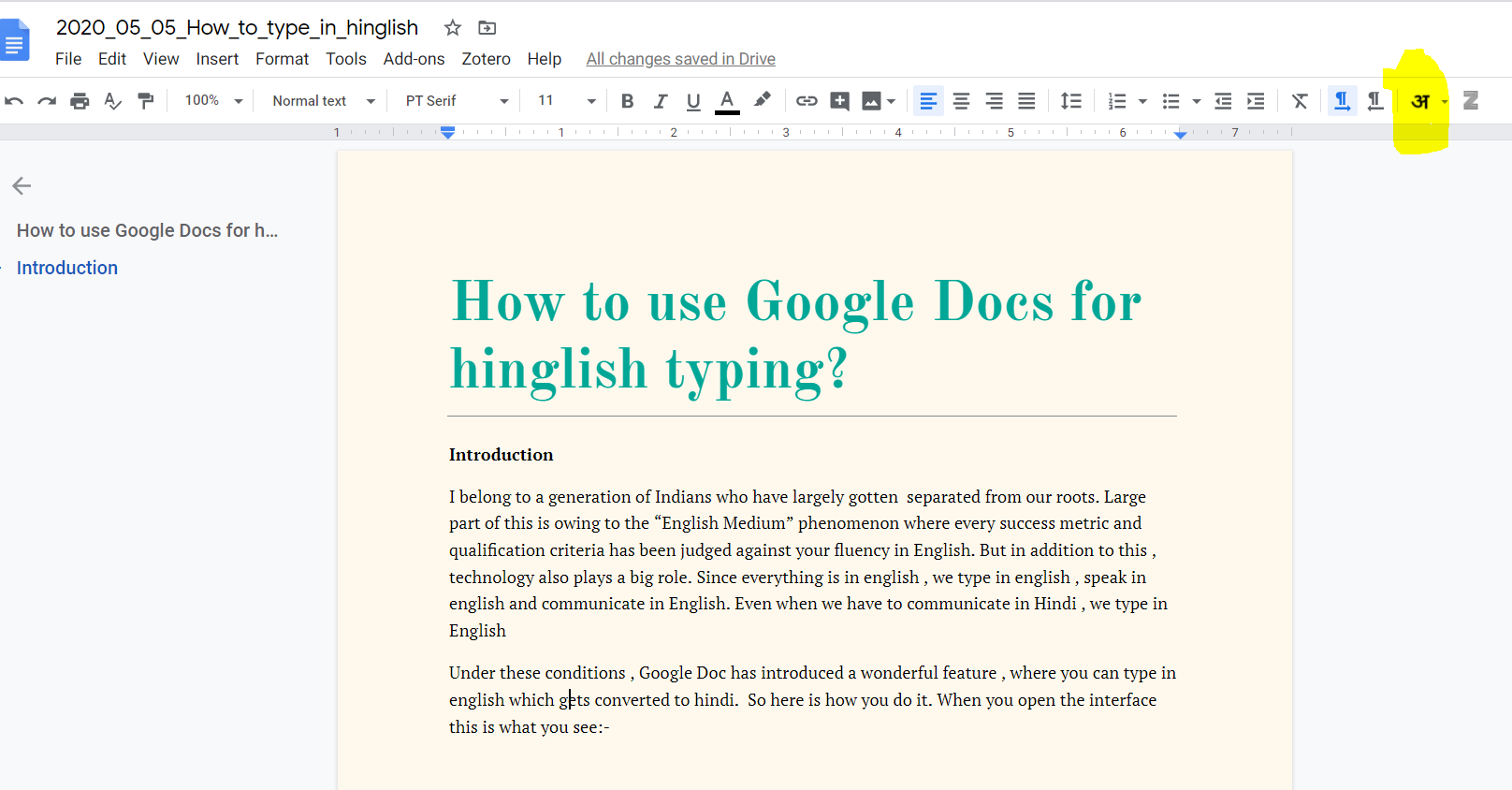Screen dimensions: 1512x790
Task: Insert a link with chain icon
Action: pyautogui.click(x=807, y=101)
